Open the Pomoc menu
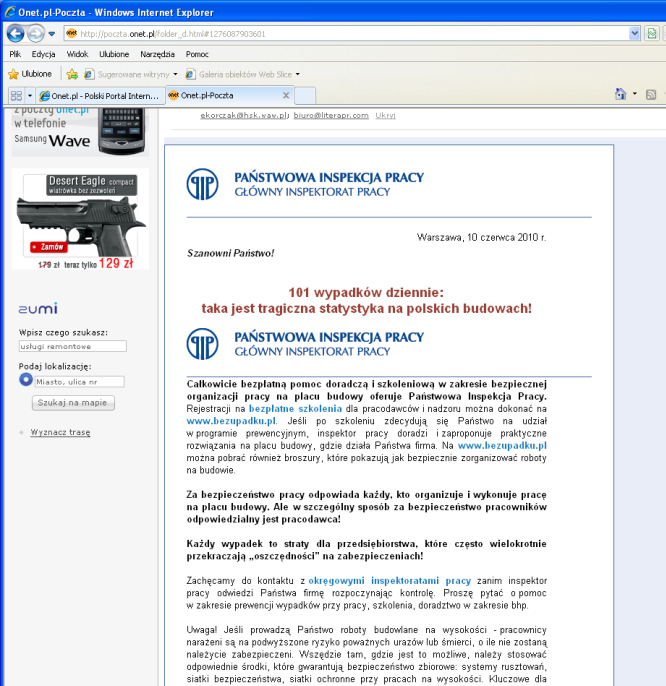 point(197,54)
